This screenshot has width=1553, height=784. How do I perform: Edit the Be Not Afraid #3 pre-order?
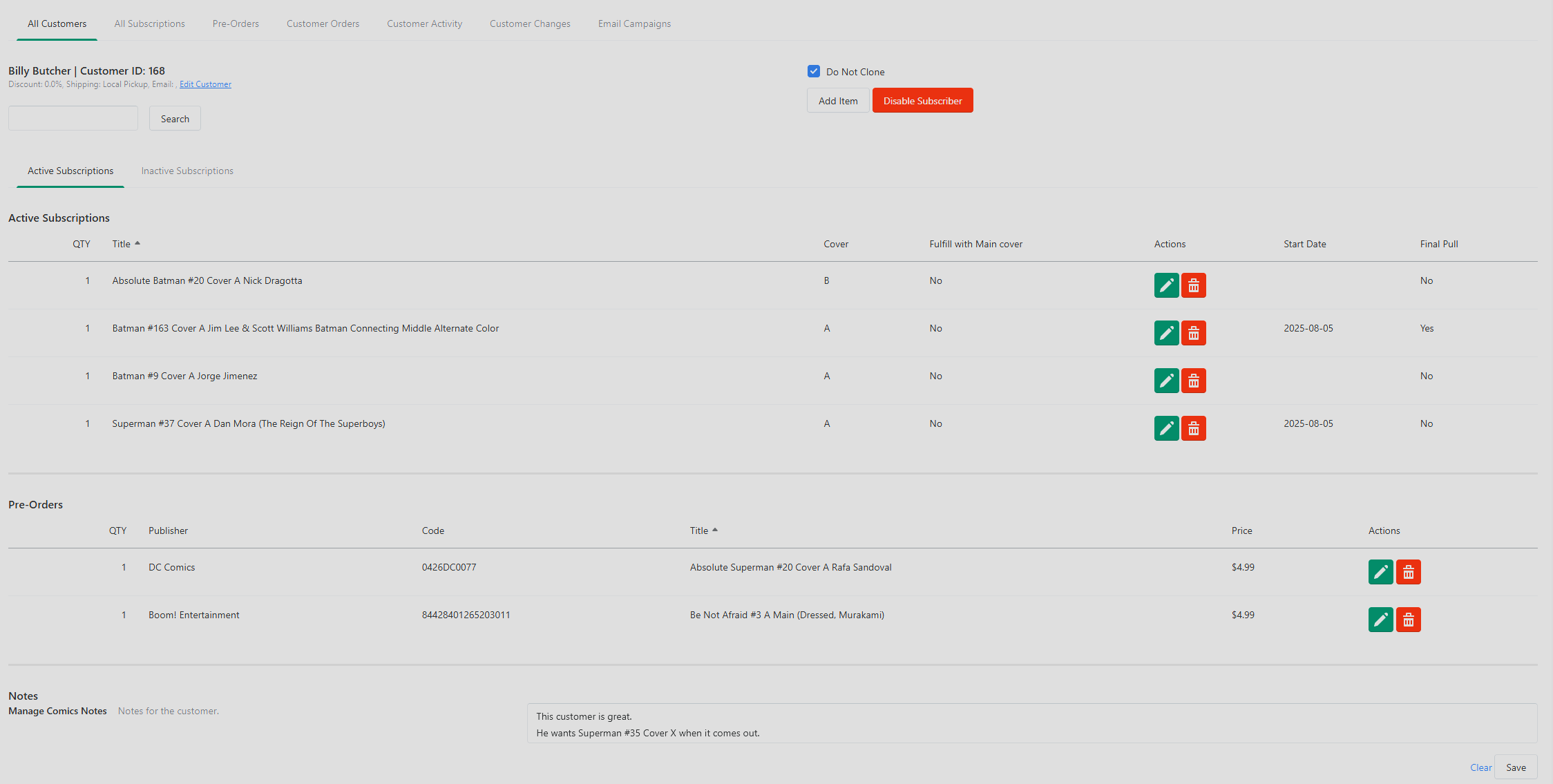[1380, 620]
